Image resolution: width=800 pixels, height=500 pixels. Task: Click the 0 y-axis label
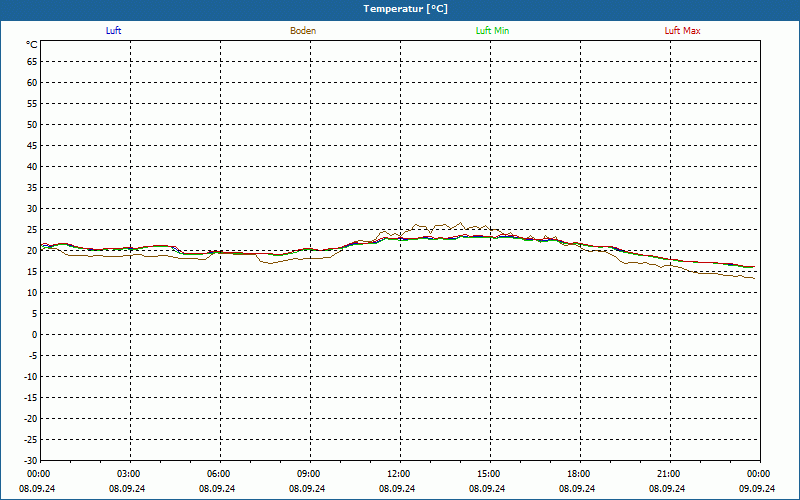[35, 335]
